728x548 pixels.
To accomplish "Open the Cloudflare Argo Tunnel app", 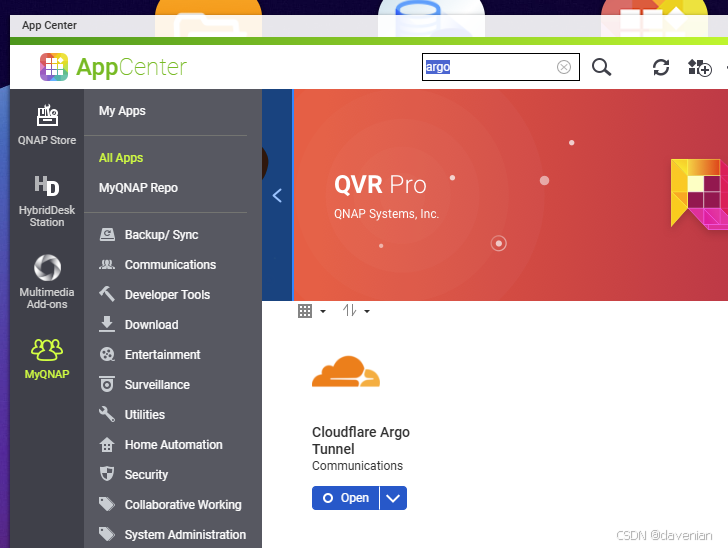I will 345,498.
